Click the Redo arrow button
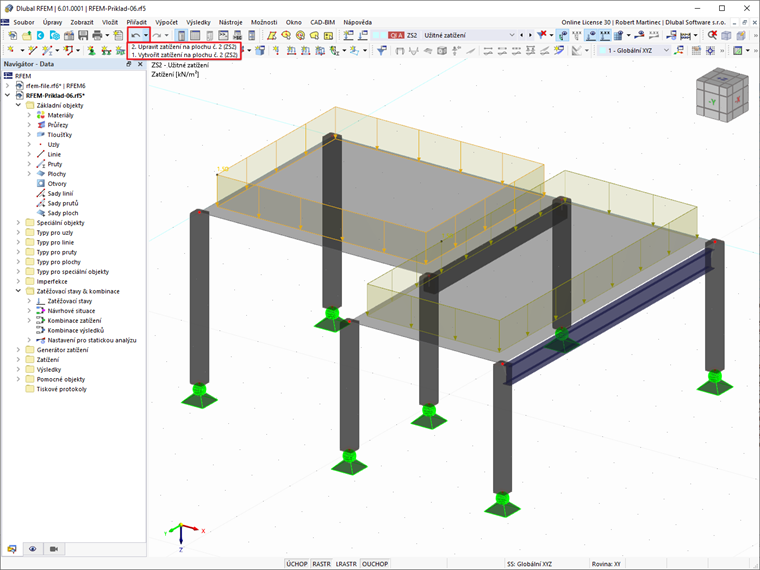 point(157,35)
